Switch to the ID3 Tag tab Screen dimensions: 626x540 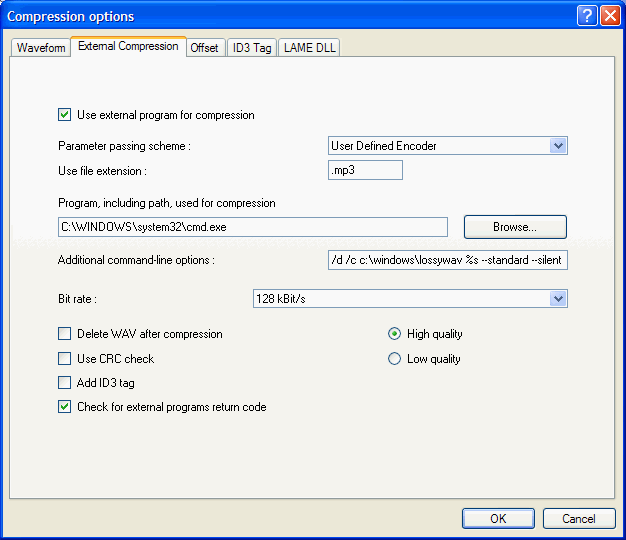click(x=251, y=48)
